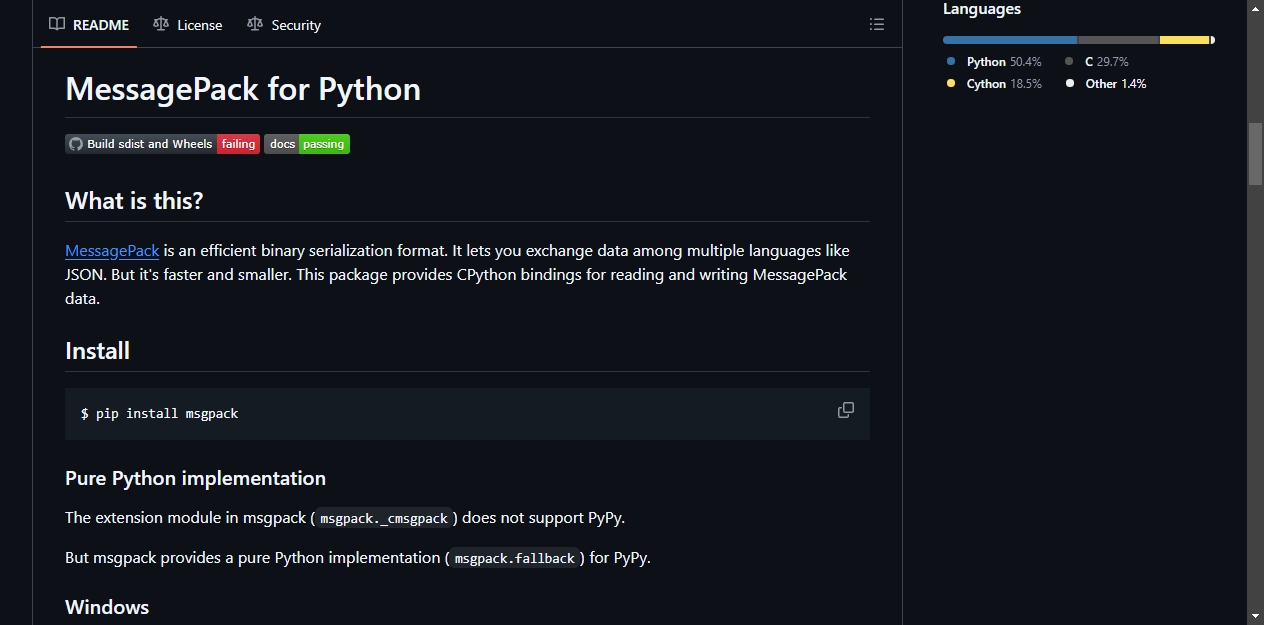Click the msgpack._cmsgpack inline code
This screenshot has width=1264, height=625.
coord(384,518)
